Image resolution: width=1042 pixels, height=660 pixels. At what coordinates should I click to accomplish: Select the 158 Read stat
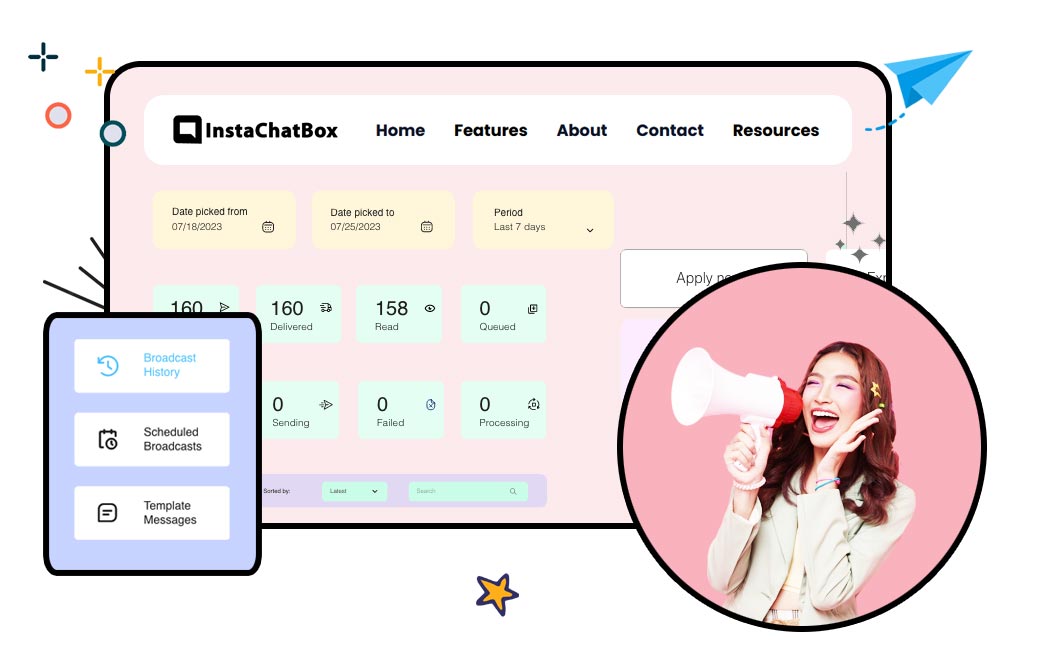(399, 314)
